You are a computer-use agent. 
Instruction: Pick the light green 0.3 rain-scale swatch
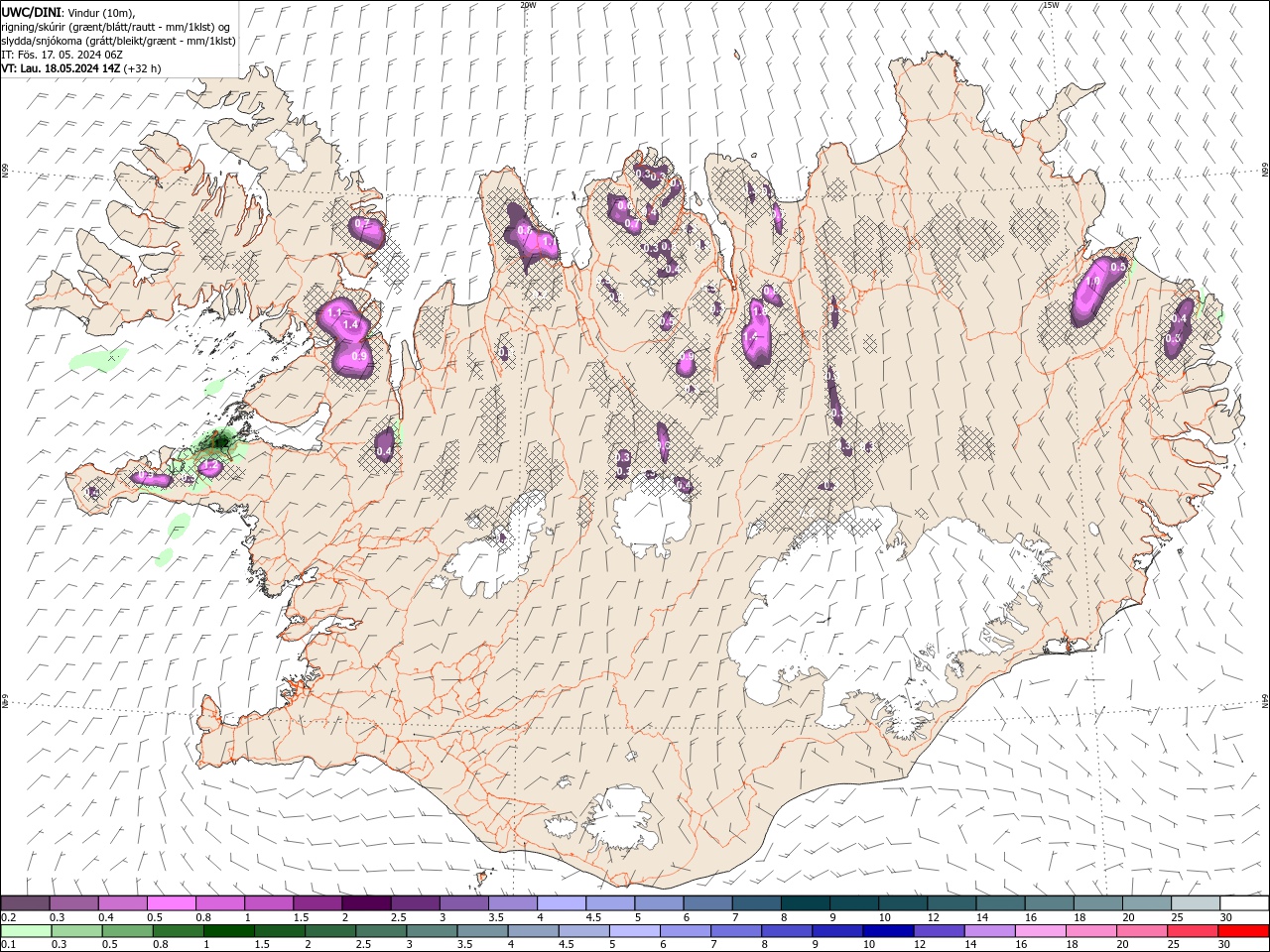point(75,931)
